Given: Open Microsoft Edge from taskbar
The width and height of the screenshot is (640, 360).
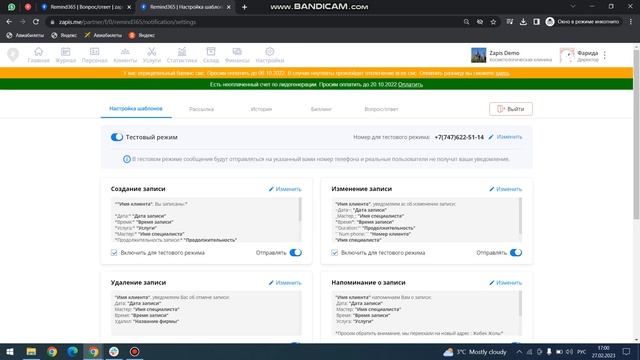Looking at the screenshot, I should [73, 351].
